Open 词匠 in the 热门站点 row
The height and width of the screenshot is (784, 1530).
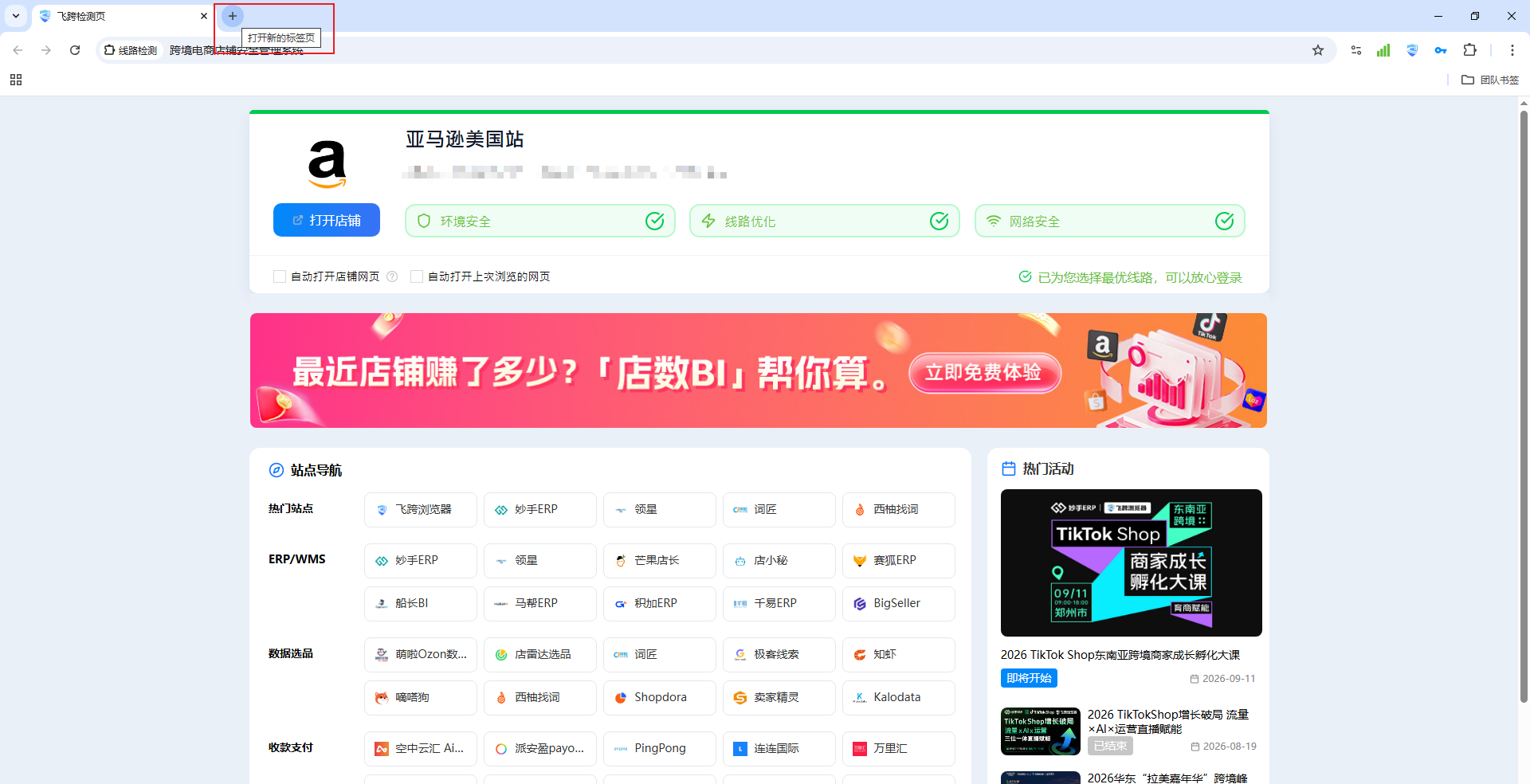pos(779,510)
